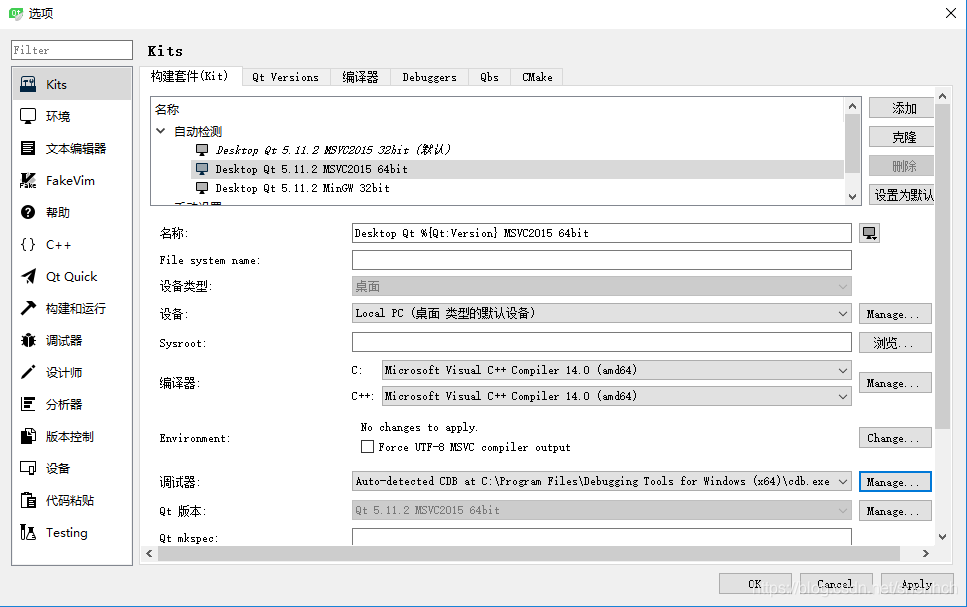Collapse the 自动检测 tree group
This screenshot has width=967, height=607.
160,131
